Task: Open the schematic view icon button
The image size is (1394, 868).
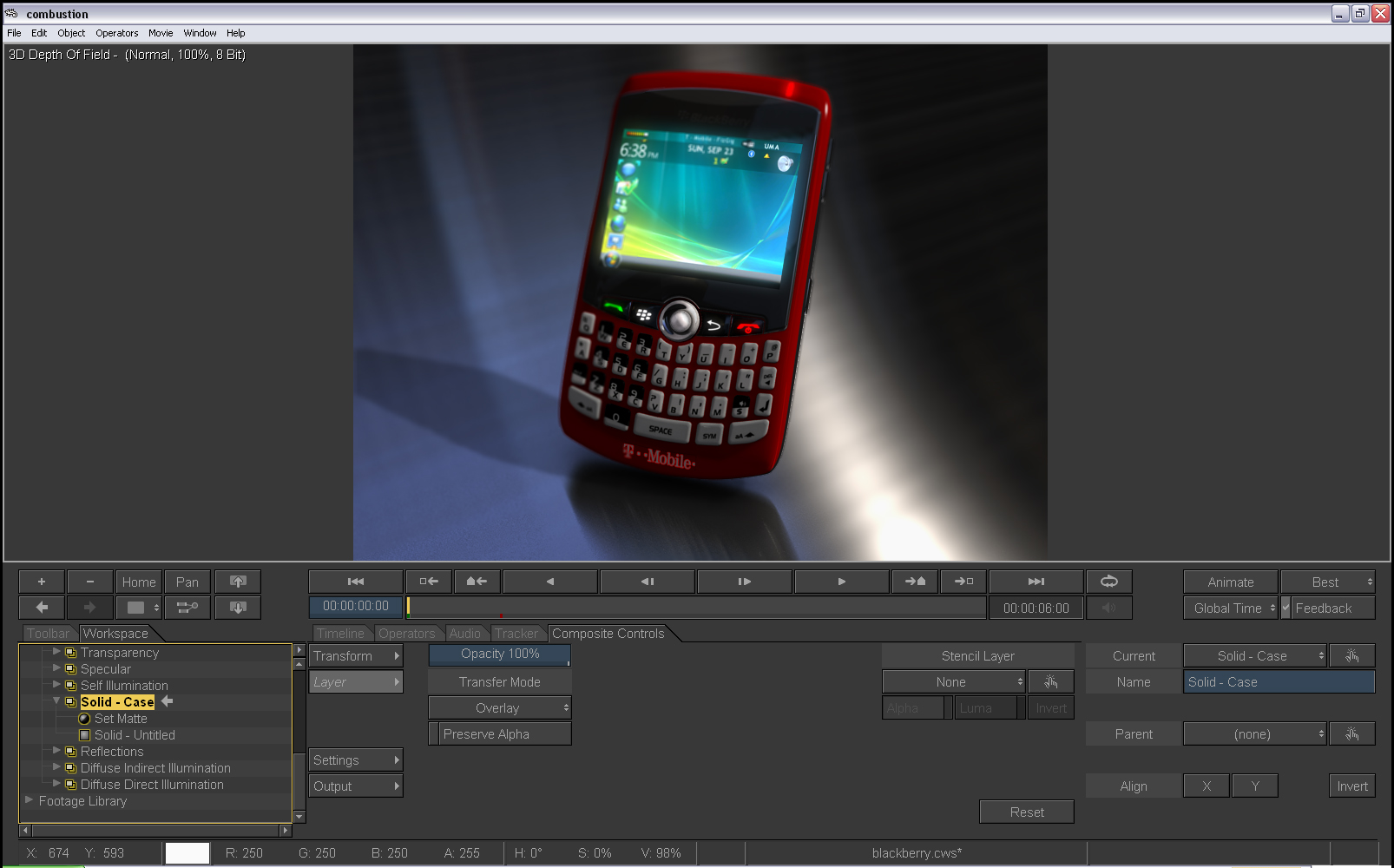Action: [x=187, y=608]
